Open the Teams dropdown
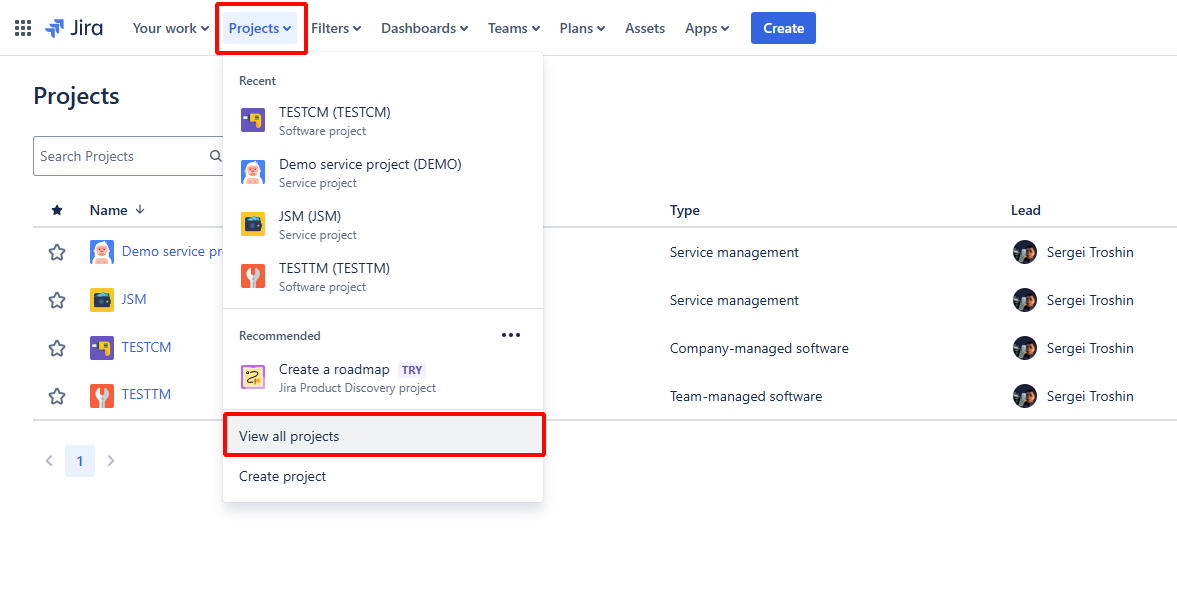The width and height of the screenshot is (1177, 589). 513,28
